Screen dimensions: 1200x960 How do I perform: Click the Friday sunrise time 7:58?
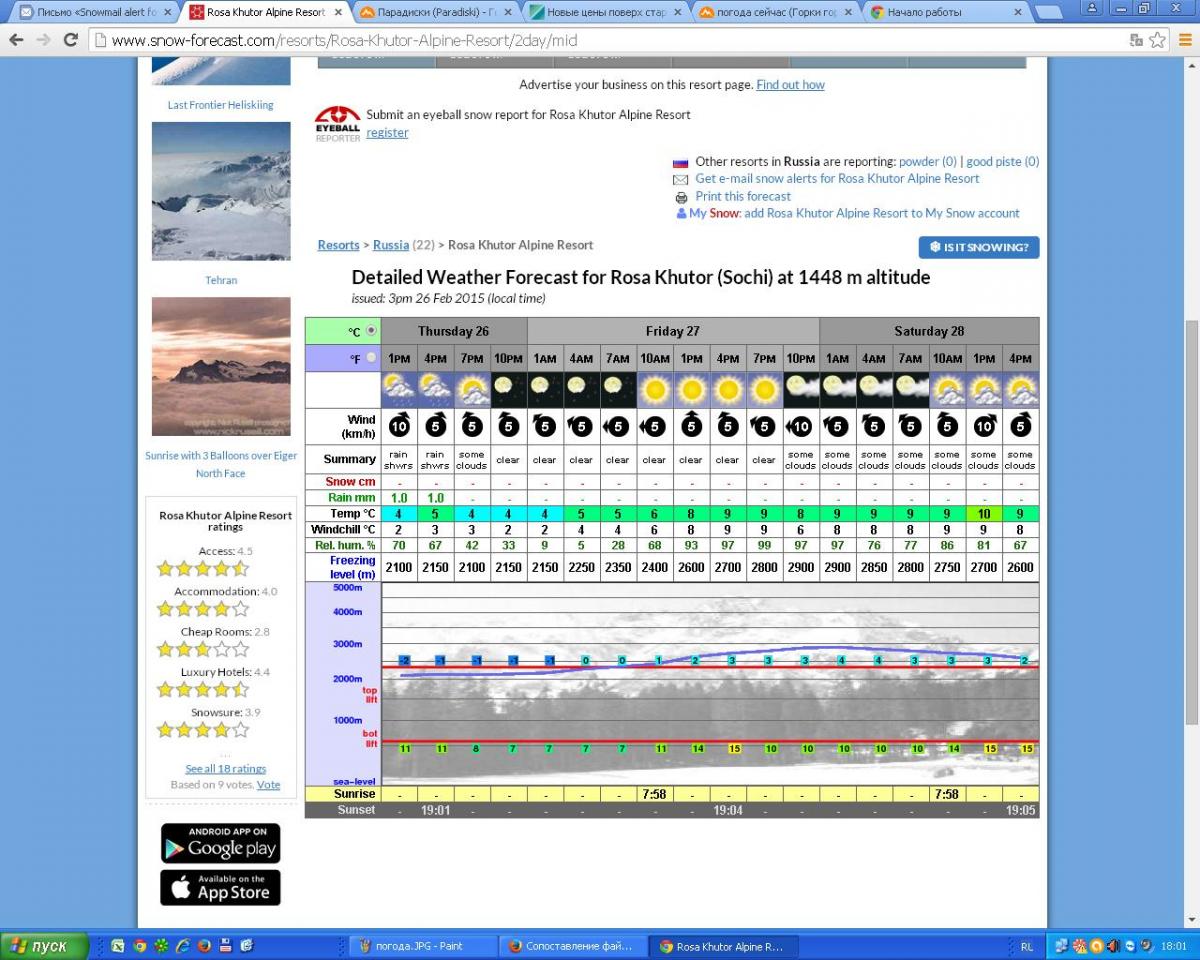(x=654, y=794)
